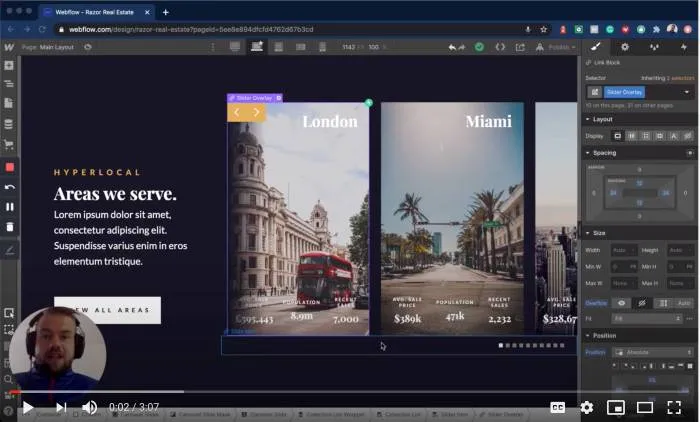Open the Navigator panel in the left sidebar
700x422 pixels.
8,84
